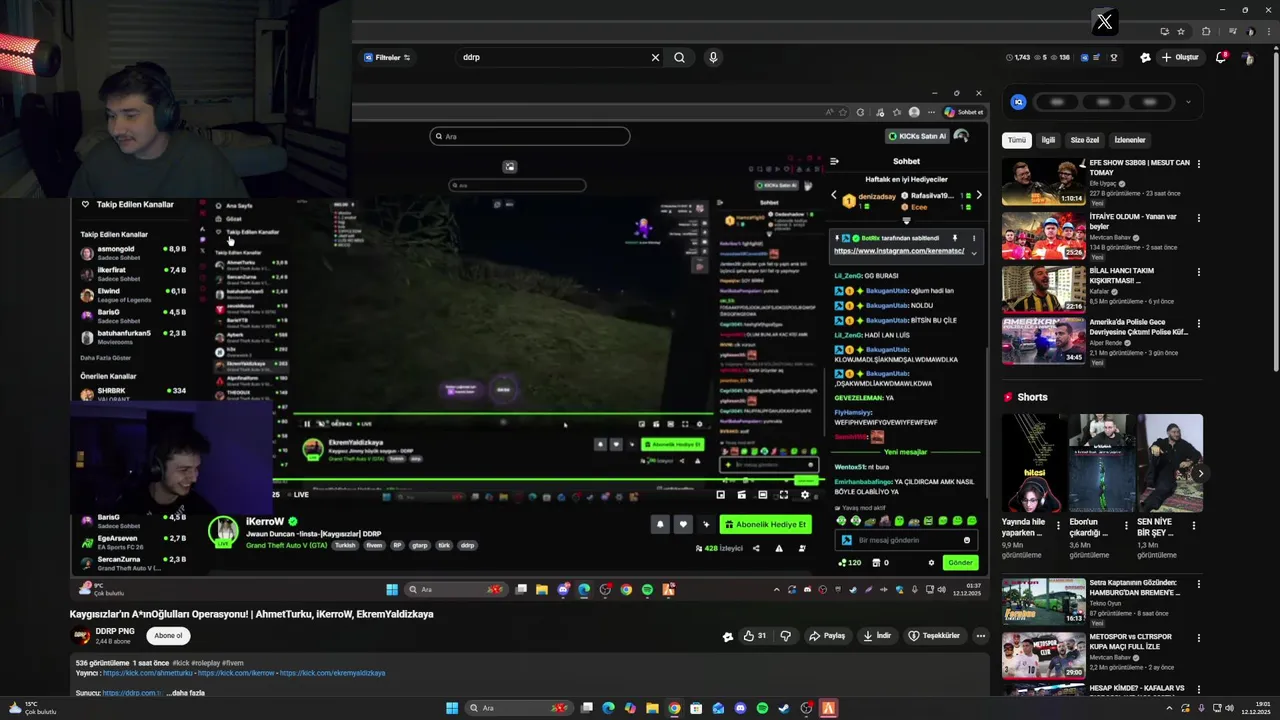Open EFE SHOW S3B08 video thumbnail
The width and height of the screenshot is (1280, 720).
tap(1043, 182)
